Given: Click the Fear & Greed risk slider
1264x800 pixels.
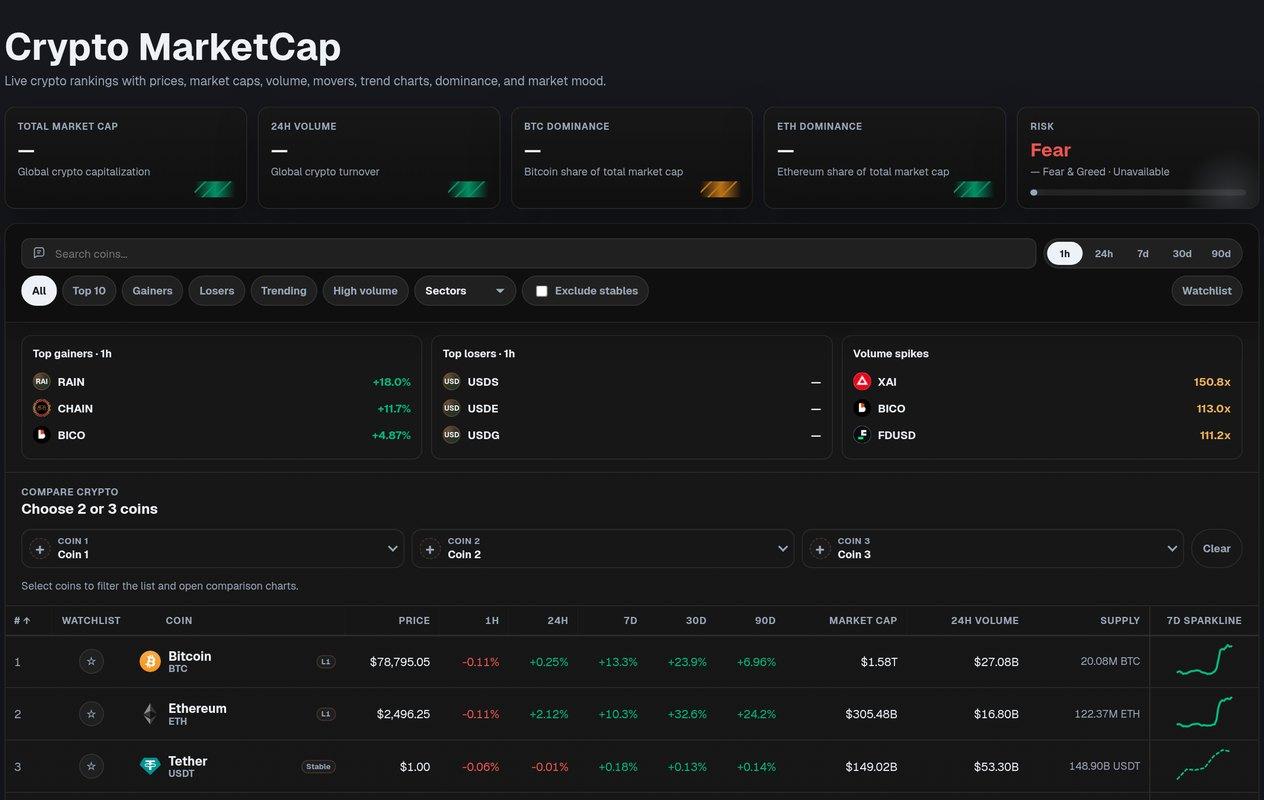Looking at the screenshot, I should (x=1138, y=192).
